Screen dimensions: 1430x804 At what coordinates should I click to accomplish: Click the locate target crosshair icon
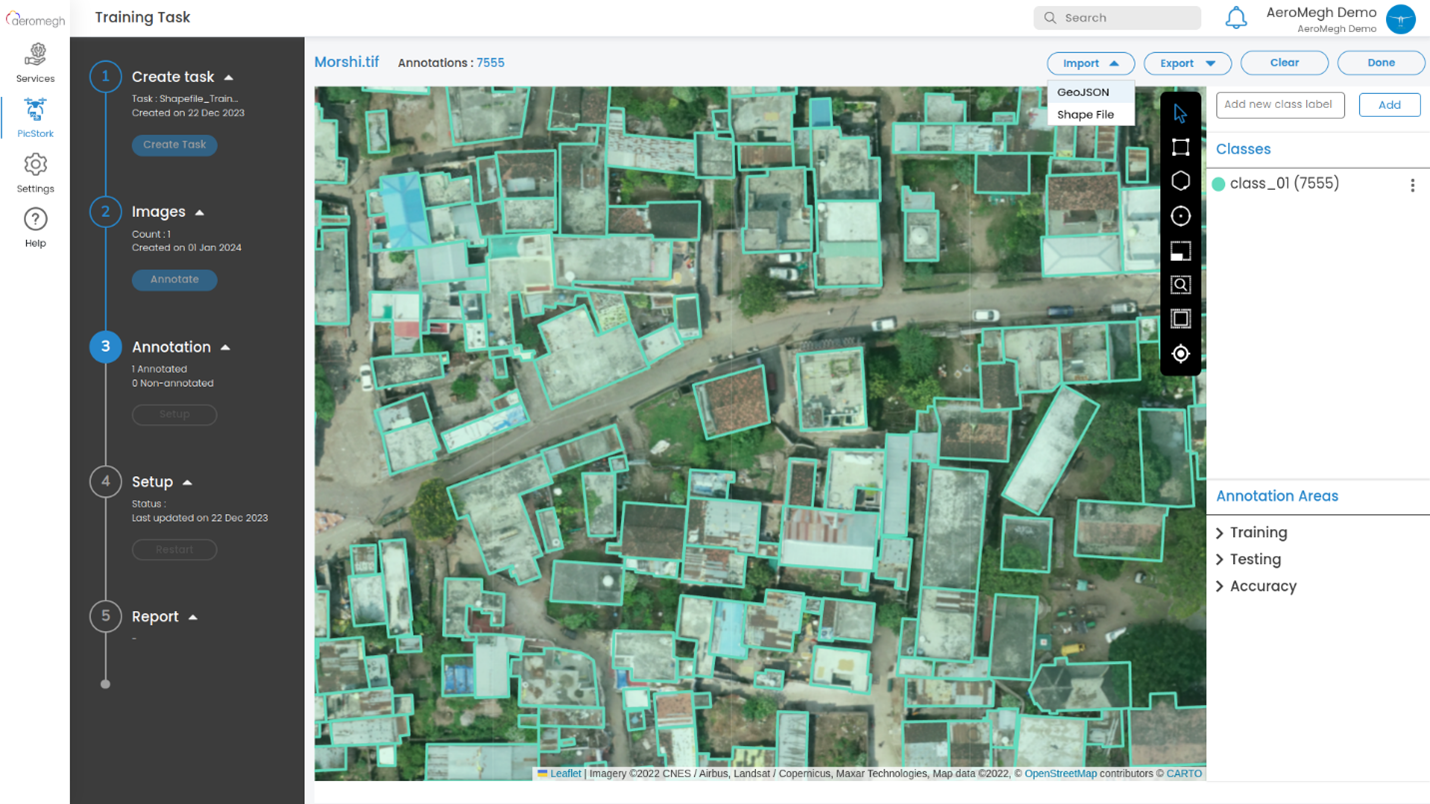click(1180, 354)
